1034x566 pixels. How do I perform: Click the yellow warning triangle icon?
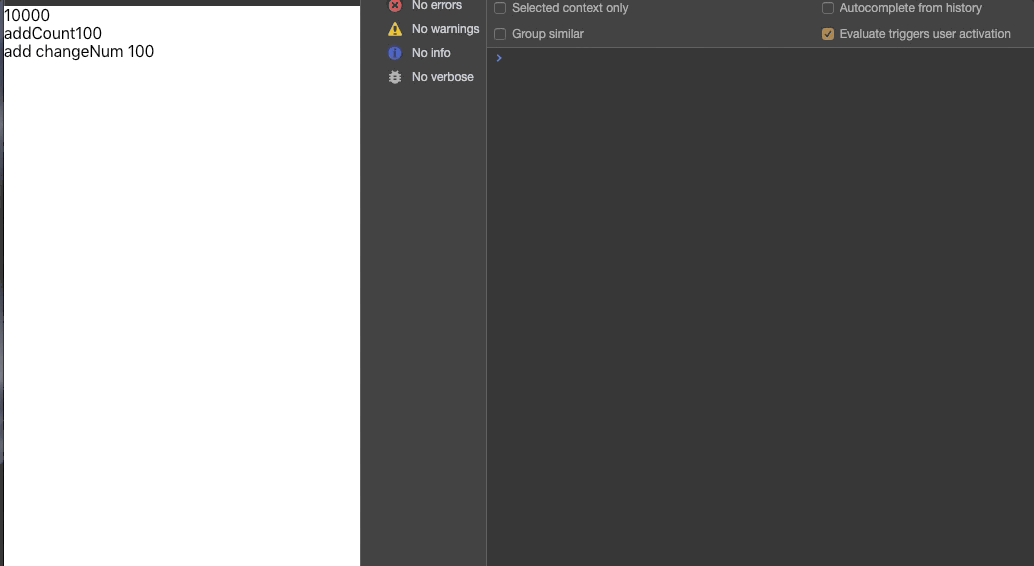pos(394,29)
